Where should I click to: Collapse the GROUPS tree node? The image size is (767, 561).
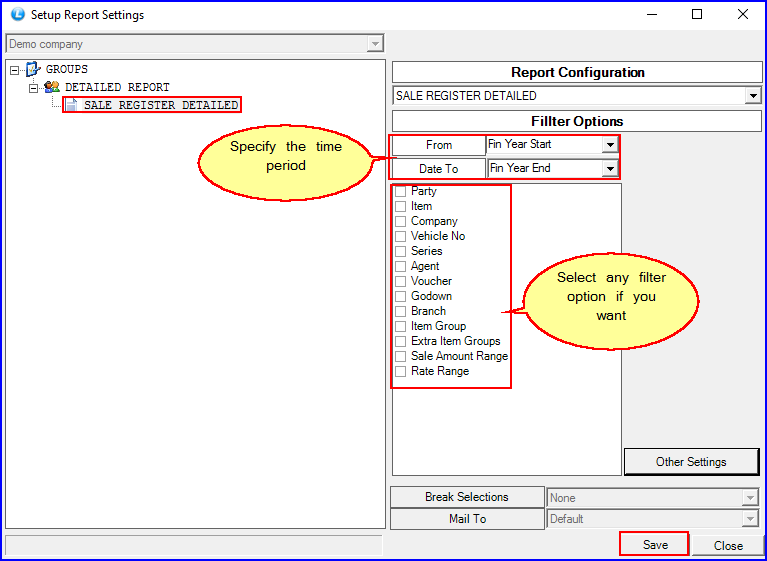point(14,70)
